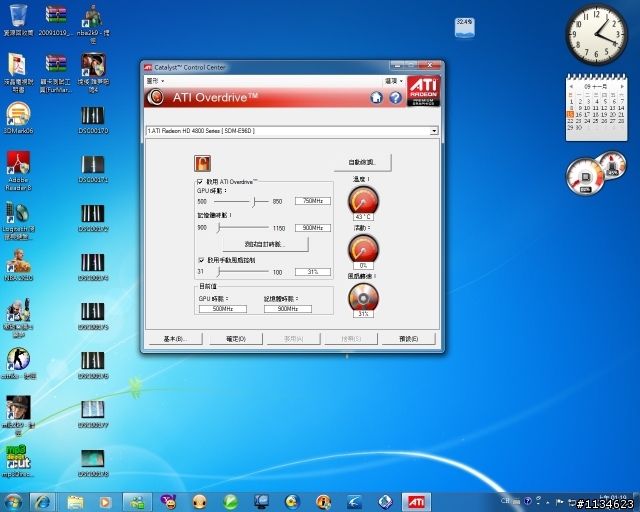Select the mp3DirectCut desktop icon
The image size is (640, 512).
click(x=18, y=461)
